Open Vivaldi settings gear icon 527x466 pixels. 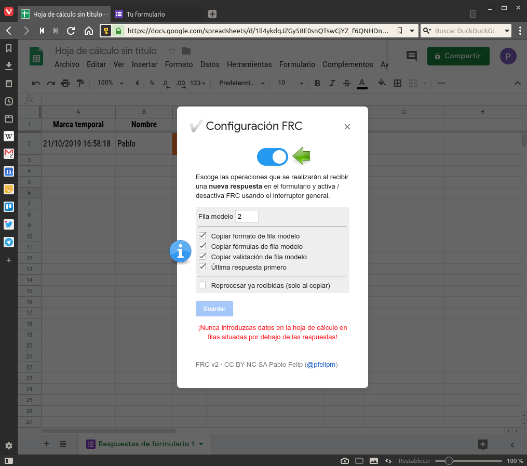pyautogui.click(x=9, y=446)
